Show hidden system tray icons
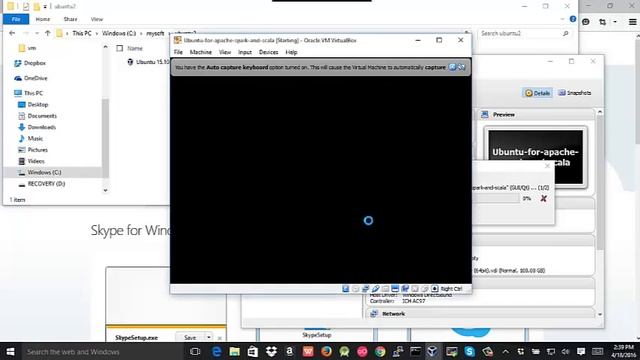 click(x=506, y=351)
